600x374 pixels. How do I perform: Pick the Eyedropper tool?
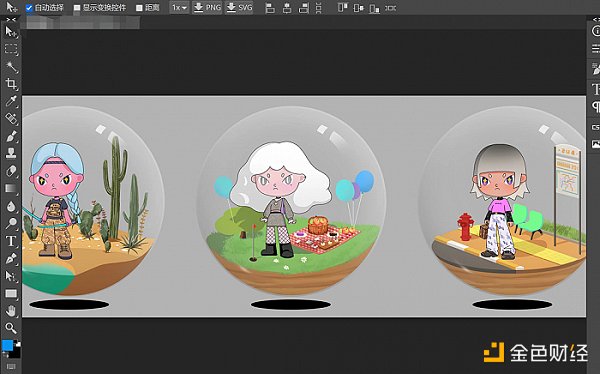pos(11,101)
